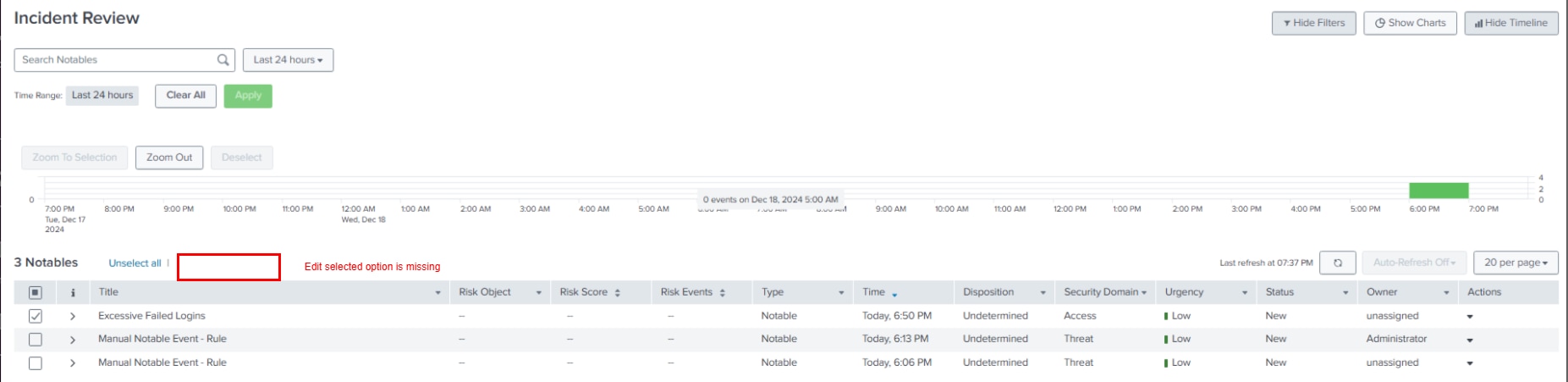
Task: Click the Low urgency of Excessive Failed Logins
Action: point(1178,316)
